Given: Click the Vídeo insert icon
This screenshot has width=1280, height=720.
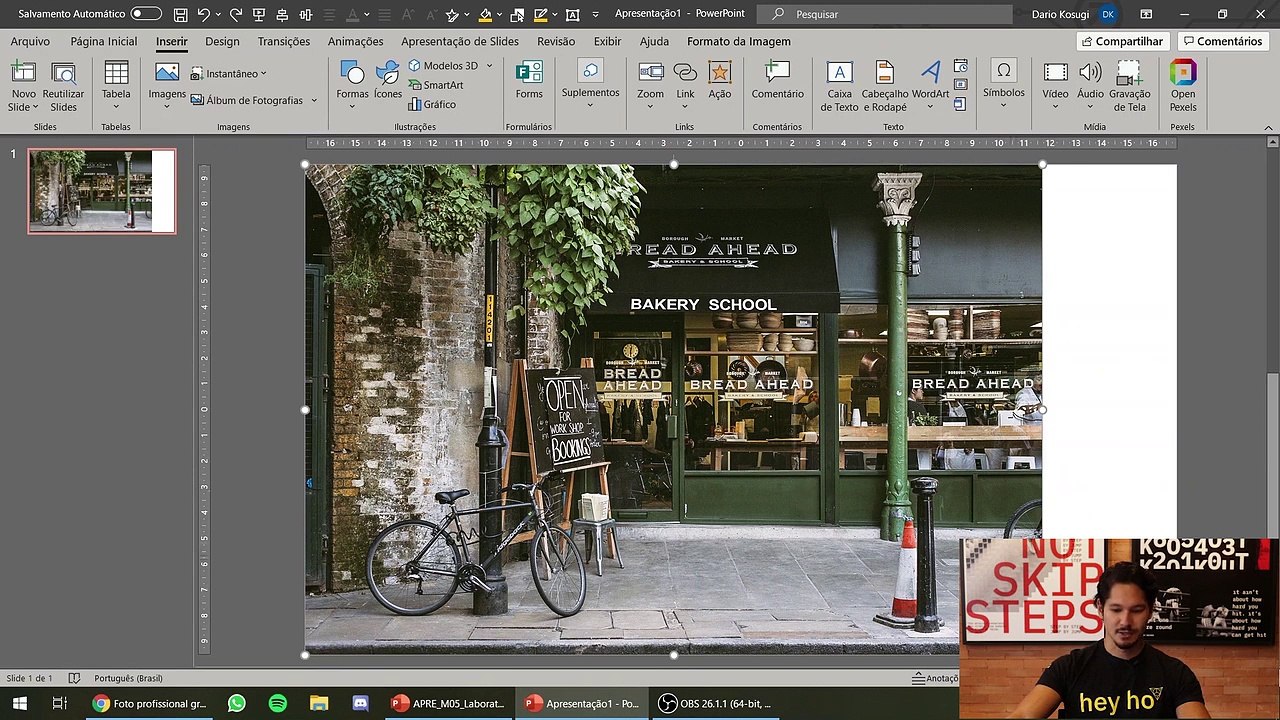Looking at the screenshot, I should tap(1055, 74).
